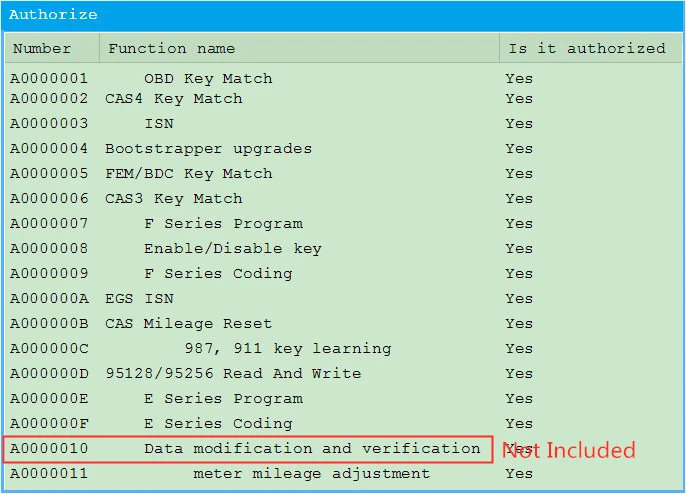Screen dimensions: 686x494
Task: Click the OBD Key Match function name
Action: tap(208, 79)
